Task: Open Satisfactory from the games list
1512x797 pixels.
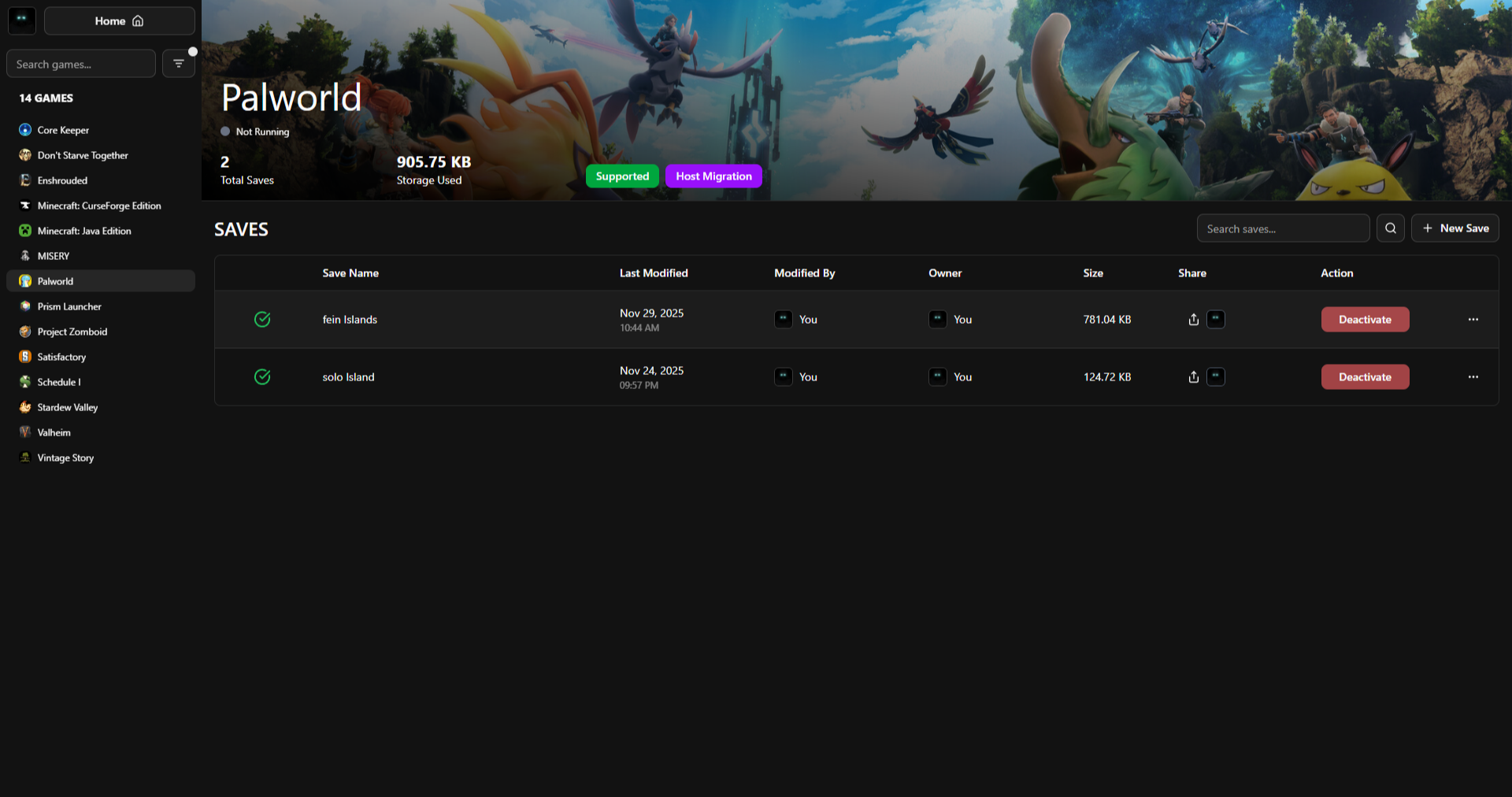Action: click(101, 357)
